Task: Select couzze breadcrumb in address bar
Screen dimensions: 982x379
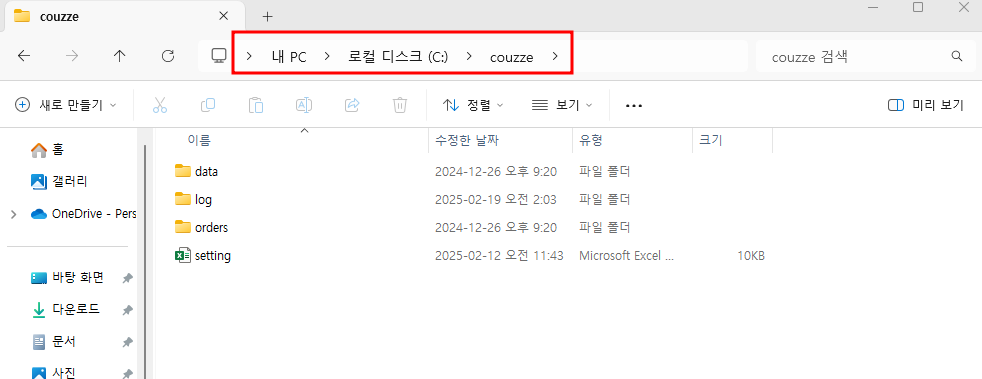Action: coord(512,57)
